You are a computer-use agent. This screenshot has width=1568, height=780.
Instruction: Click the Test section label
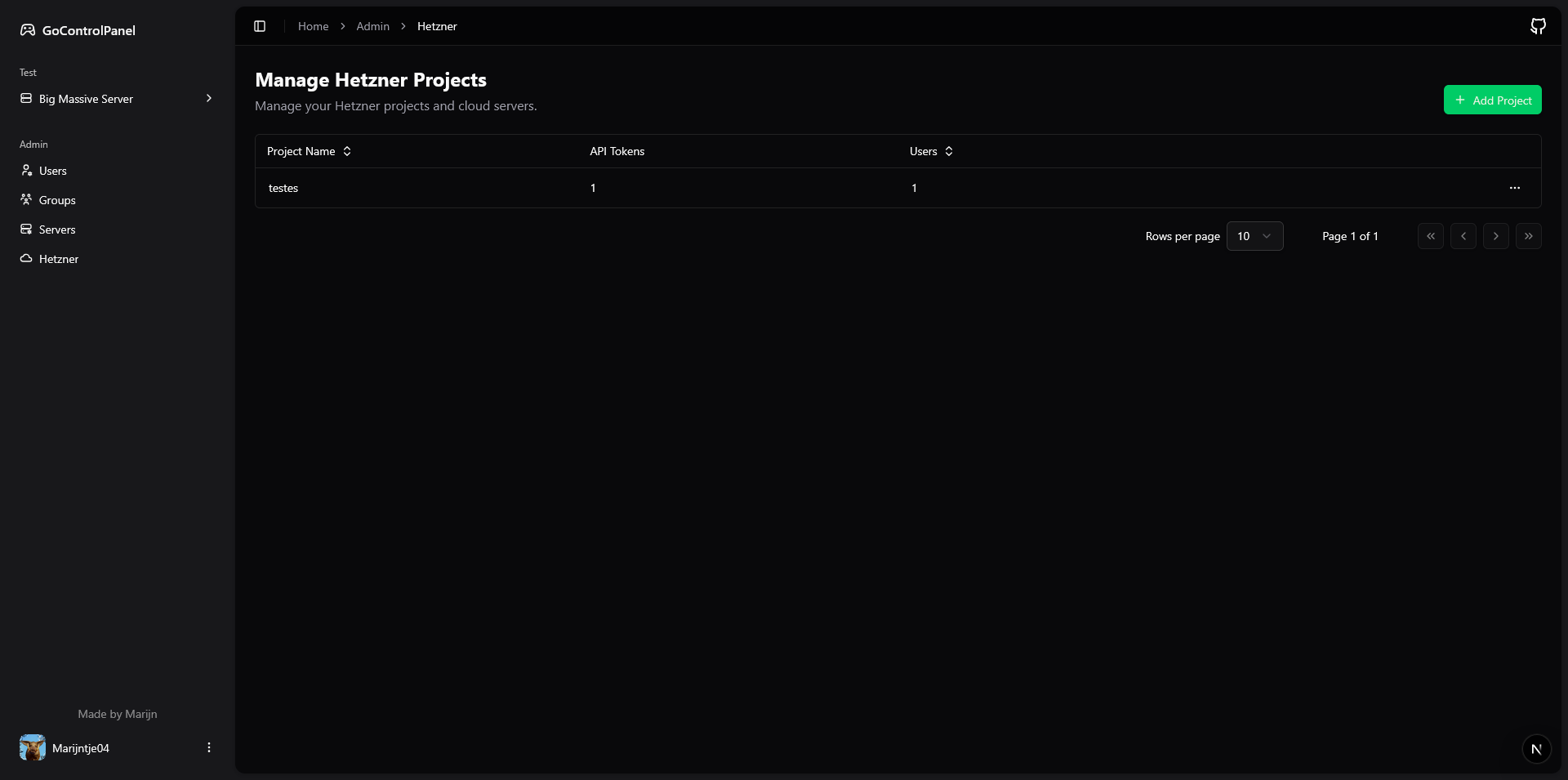tap(28, 73)
